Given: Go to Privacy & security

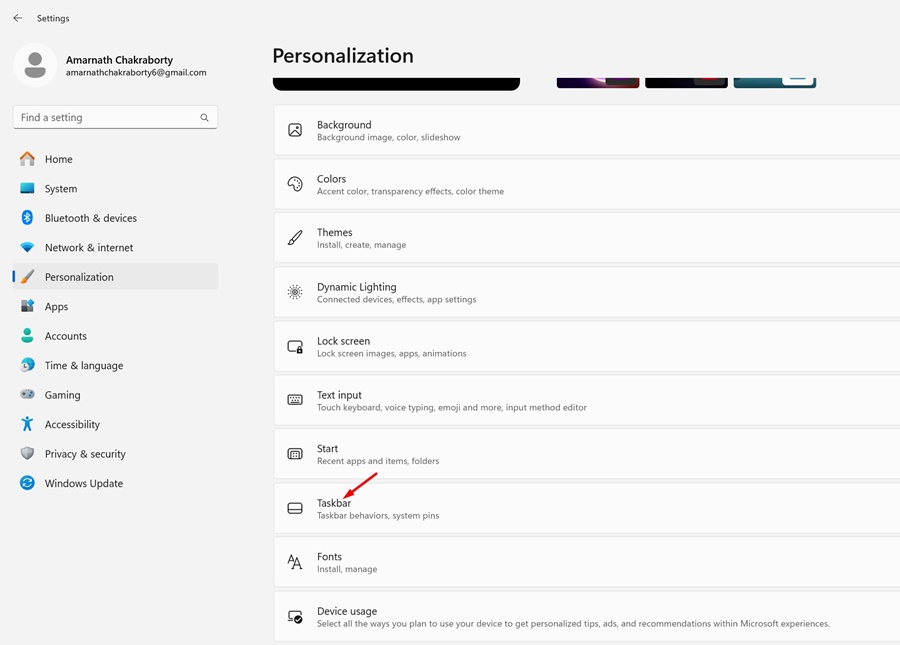Looking at the screenshot, I should [115, 454].
